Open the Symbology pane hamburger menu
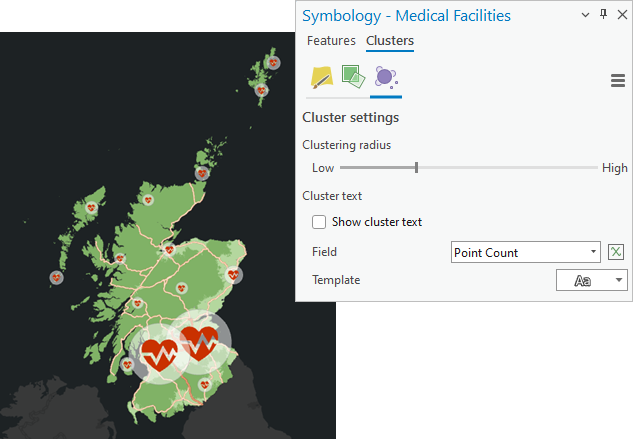 (x=617, y=81)
